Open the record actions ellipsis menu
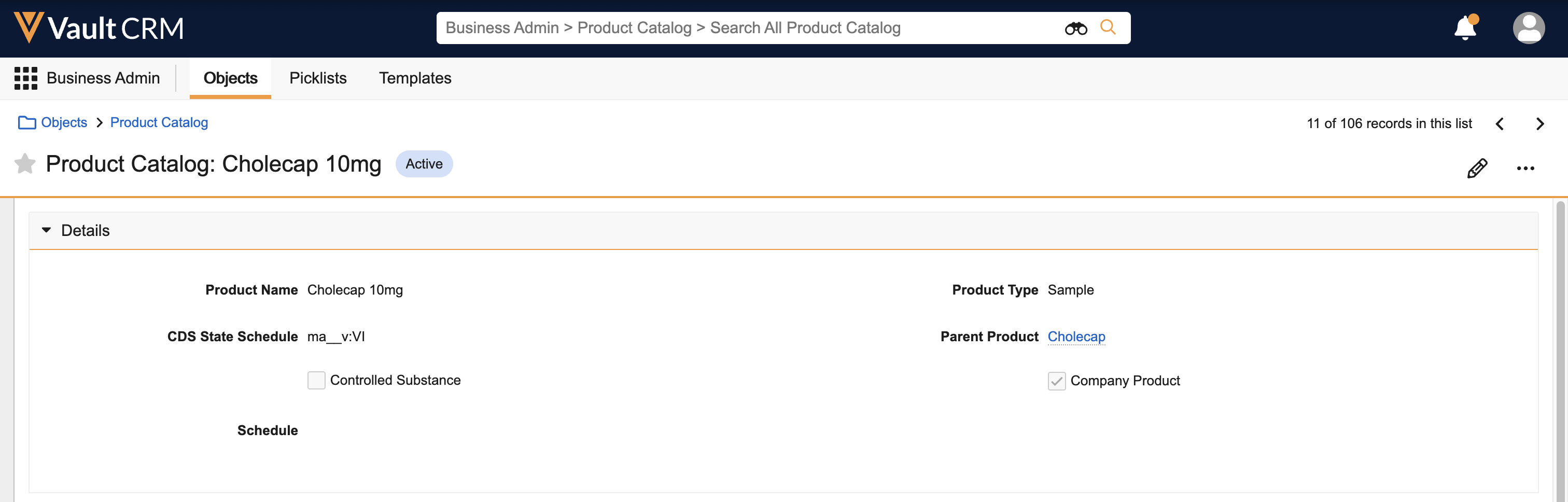Image resolution: width=1568 pixels, height=502 pixels. tap(1525, 168)
